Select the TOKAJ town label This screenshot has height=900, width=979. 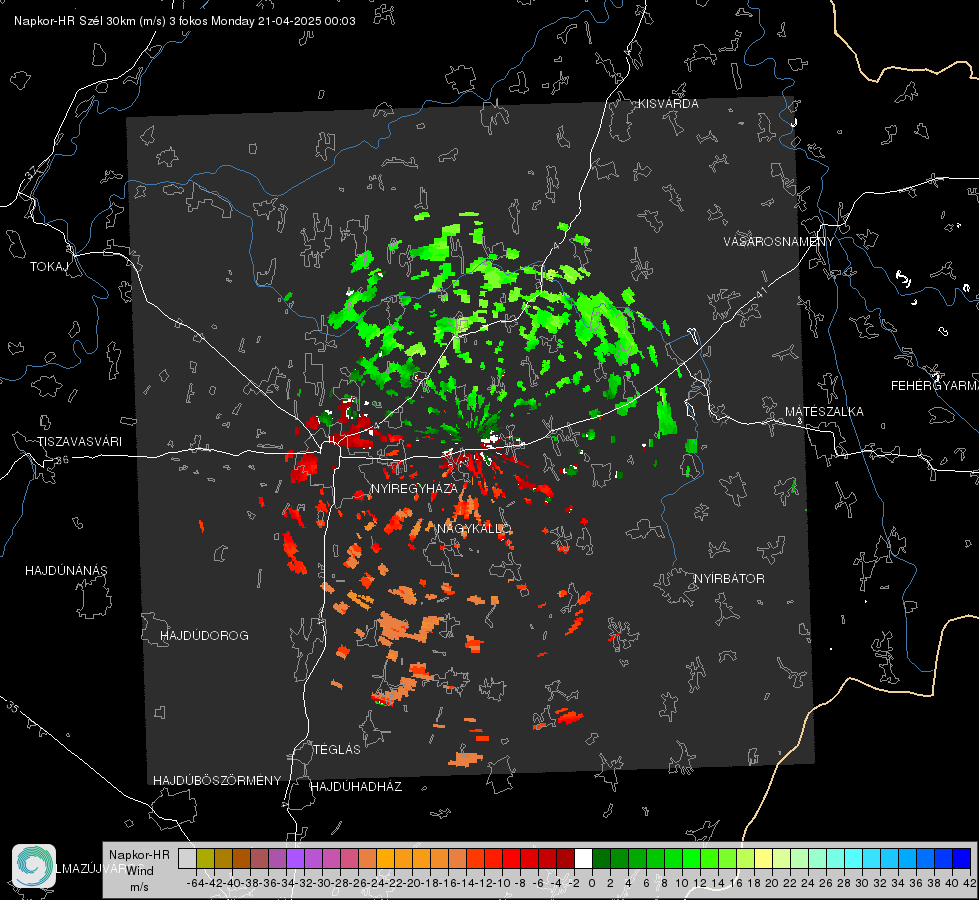point(49,267)
